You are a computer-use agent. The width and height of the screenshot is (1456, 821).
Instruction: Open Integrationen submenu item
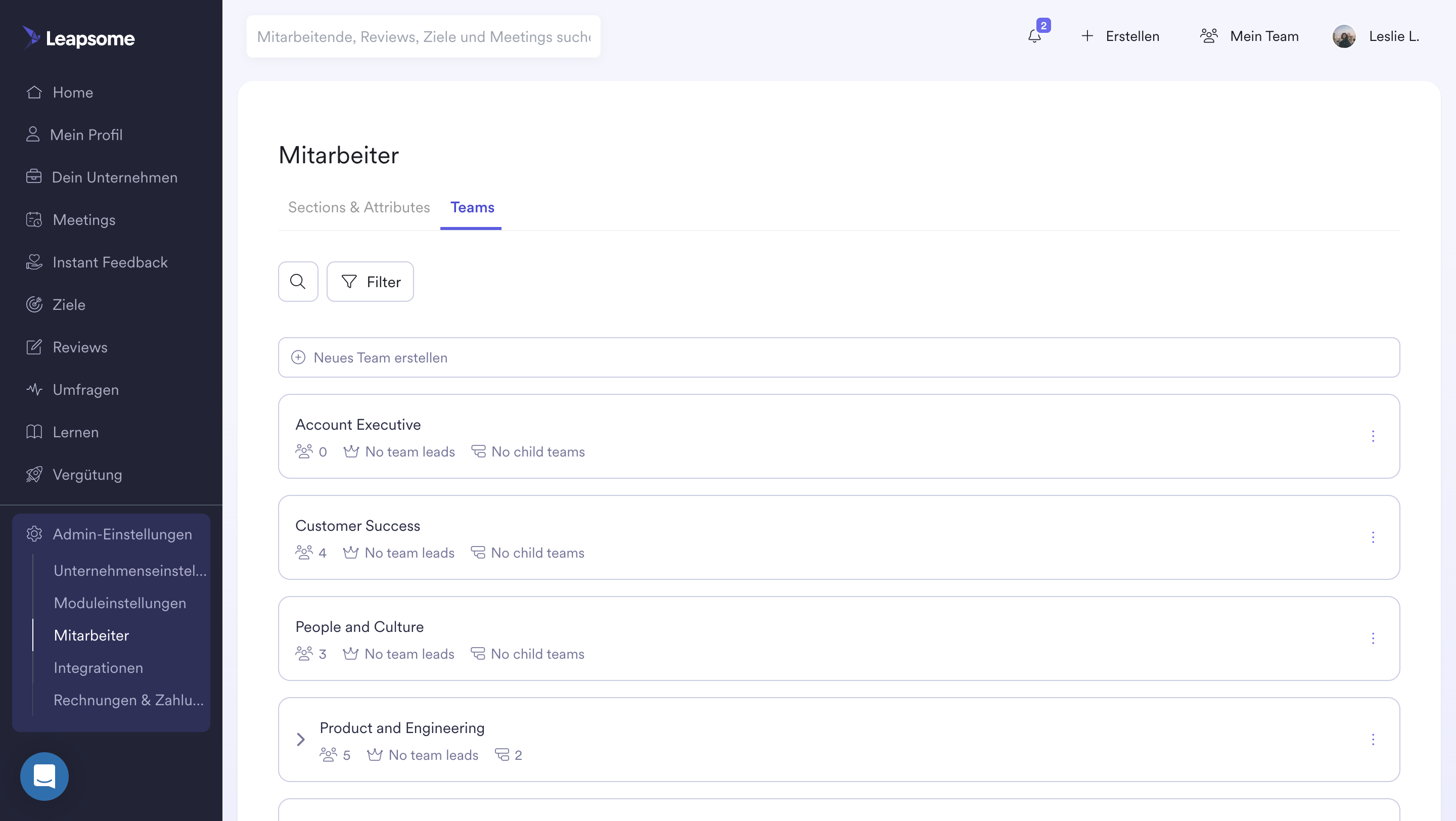click(99, 667)
